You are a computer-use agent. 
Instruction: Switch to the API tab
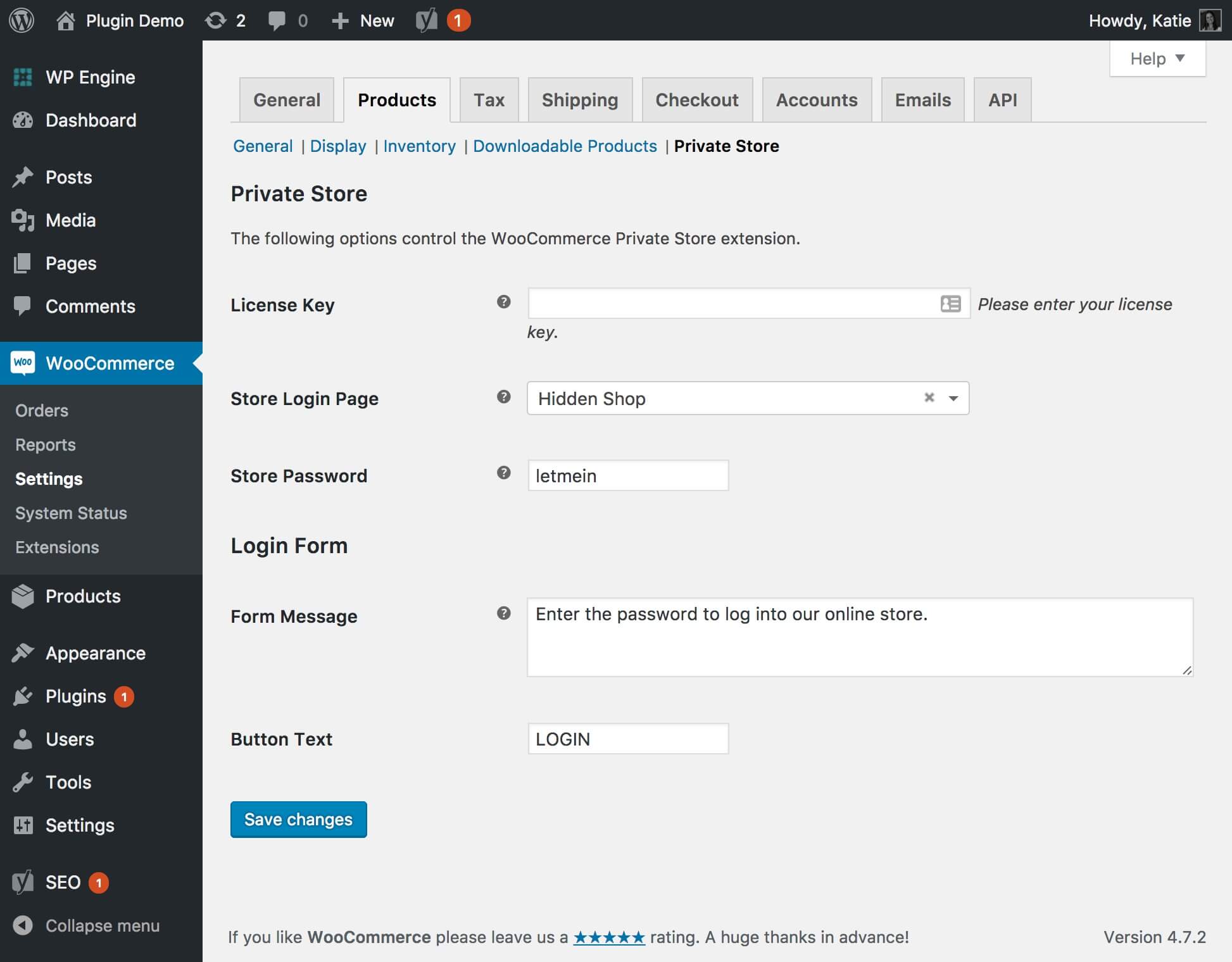(1003, 100)
